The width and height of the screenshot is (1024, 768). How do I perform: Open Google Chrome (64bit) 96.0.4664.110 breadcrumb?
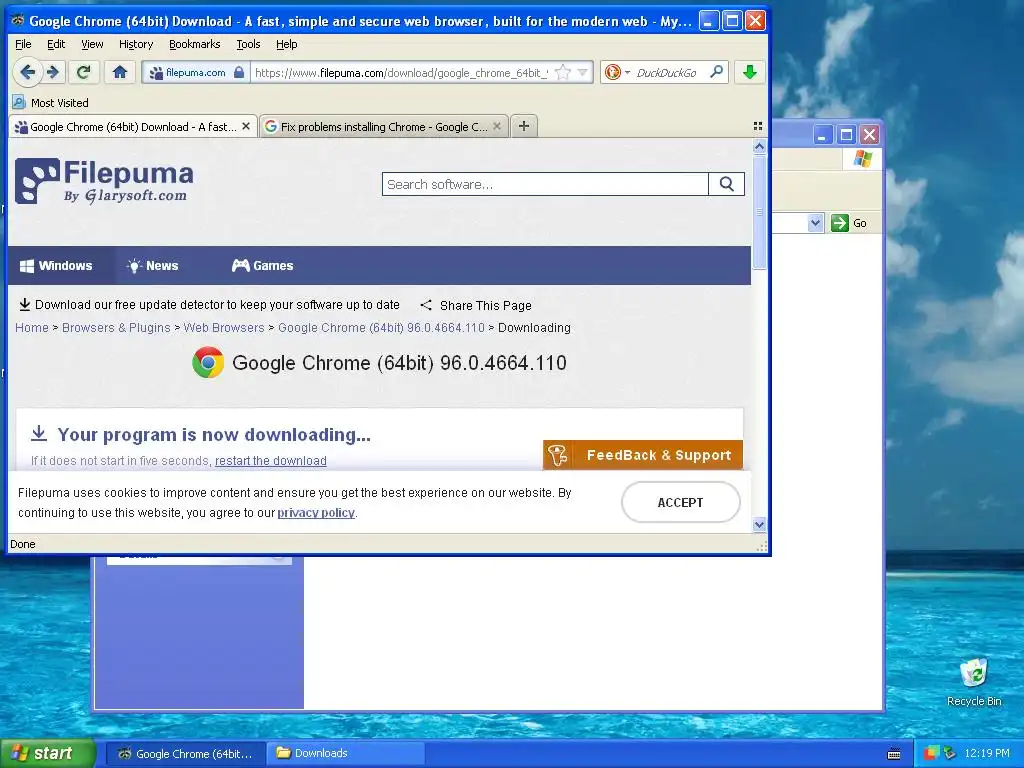(381, 328)
